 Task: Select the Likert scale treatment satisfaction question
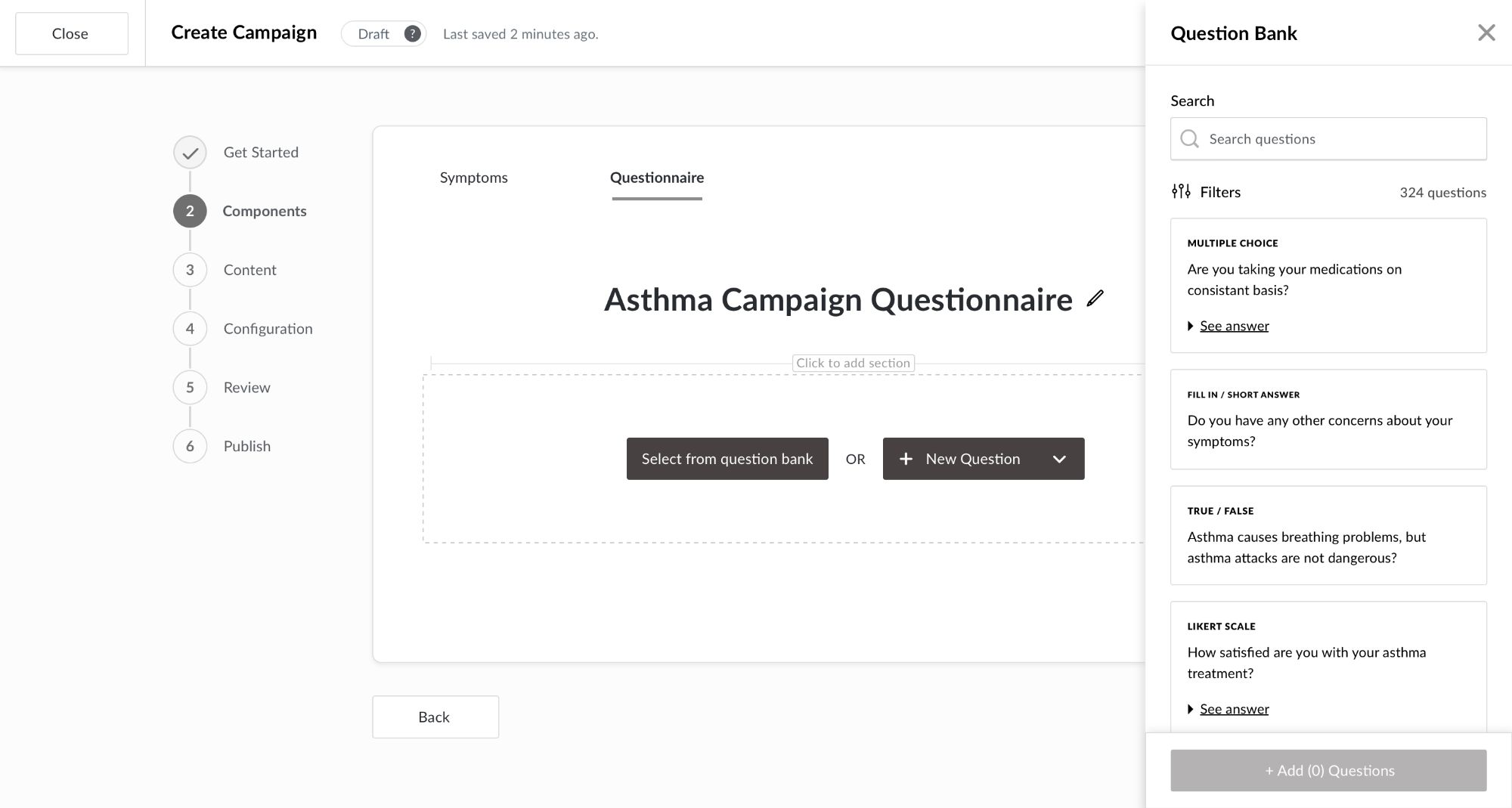point(1328,661)
